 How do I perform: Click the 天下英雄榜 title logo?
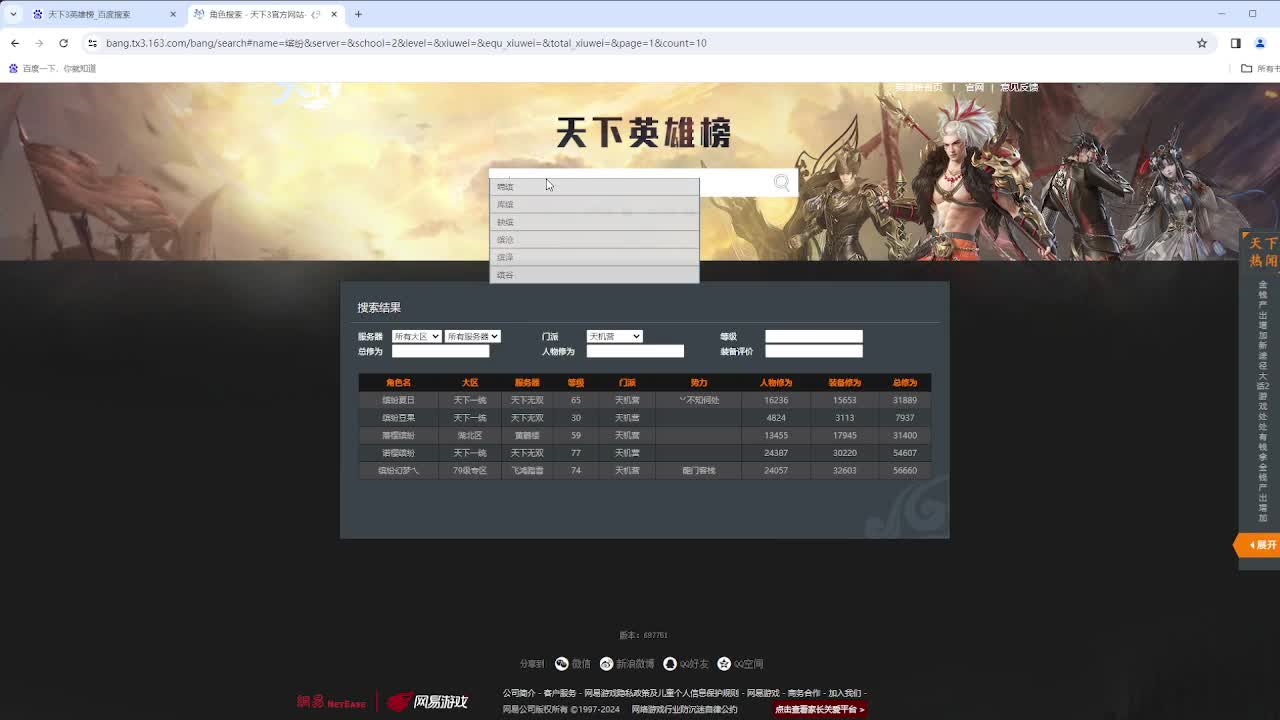click(643, 132)
